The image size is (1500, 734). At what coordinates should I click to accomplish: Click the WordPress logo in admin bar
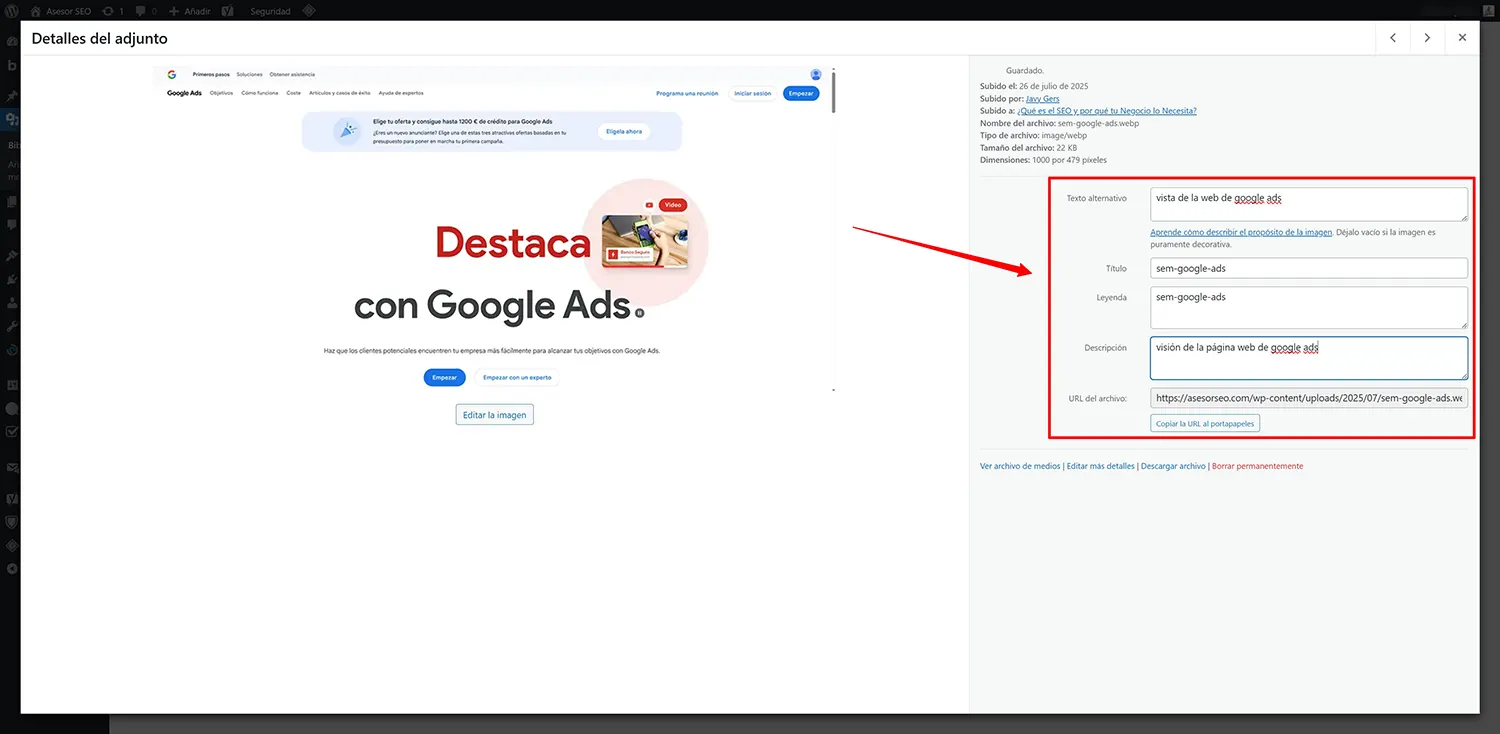point(11,11)
